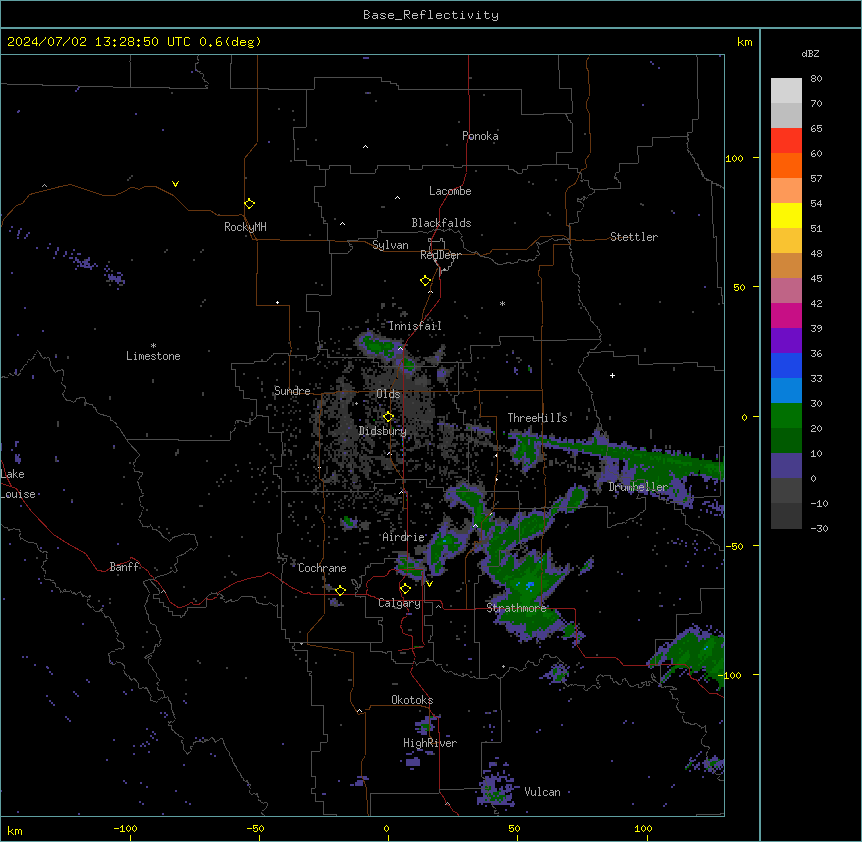Click the Sylvan label
Viewport: 862px width, 842px height.
tap(390, 245)
